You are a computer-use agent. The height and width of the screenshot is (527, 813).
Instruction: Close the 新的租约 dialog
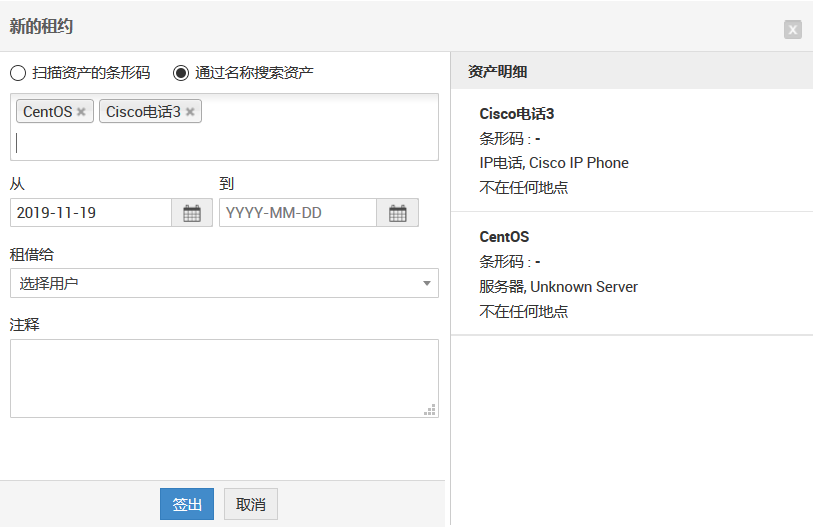coord(792,29)
